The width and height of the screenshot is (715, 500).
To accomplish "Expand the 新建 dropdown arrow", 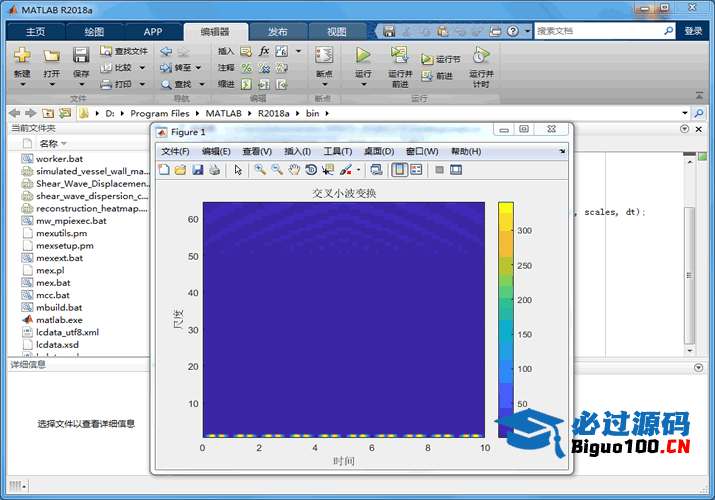I will click(x=22, y=84).
